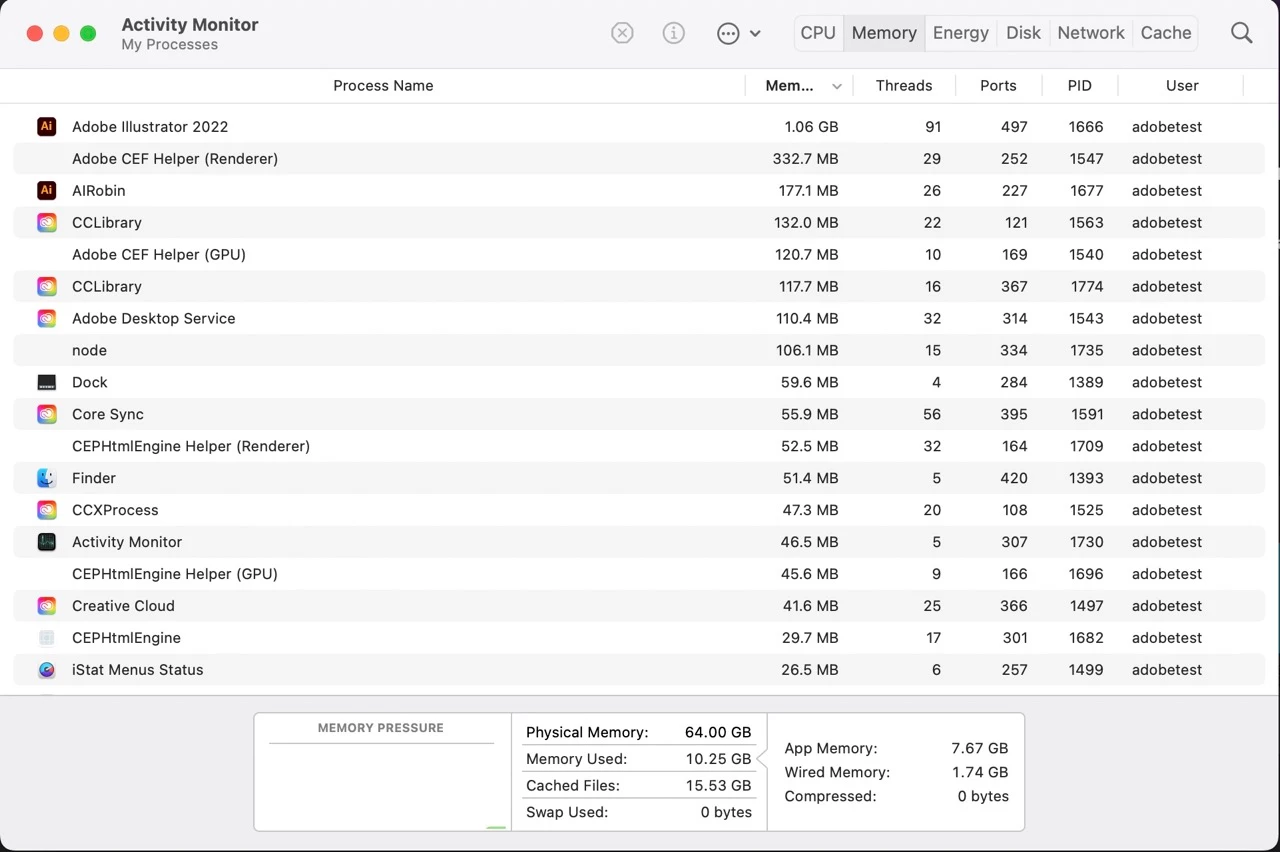The image size is (1280, 852).
Task: Click the Core Sync process icon
Action: pos(47,415)
